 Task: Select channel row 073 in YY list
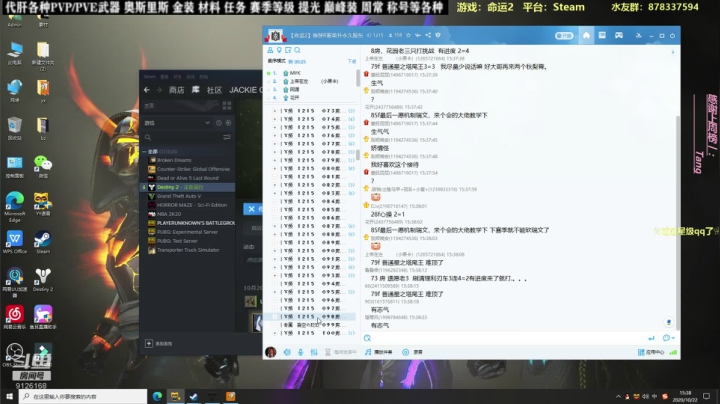[309, 111]
